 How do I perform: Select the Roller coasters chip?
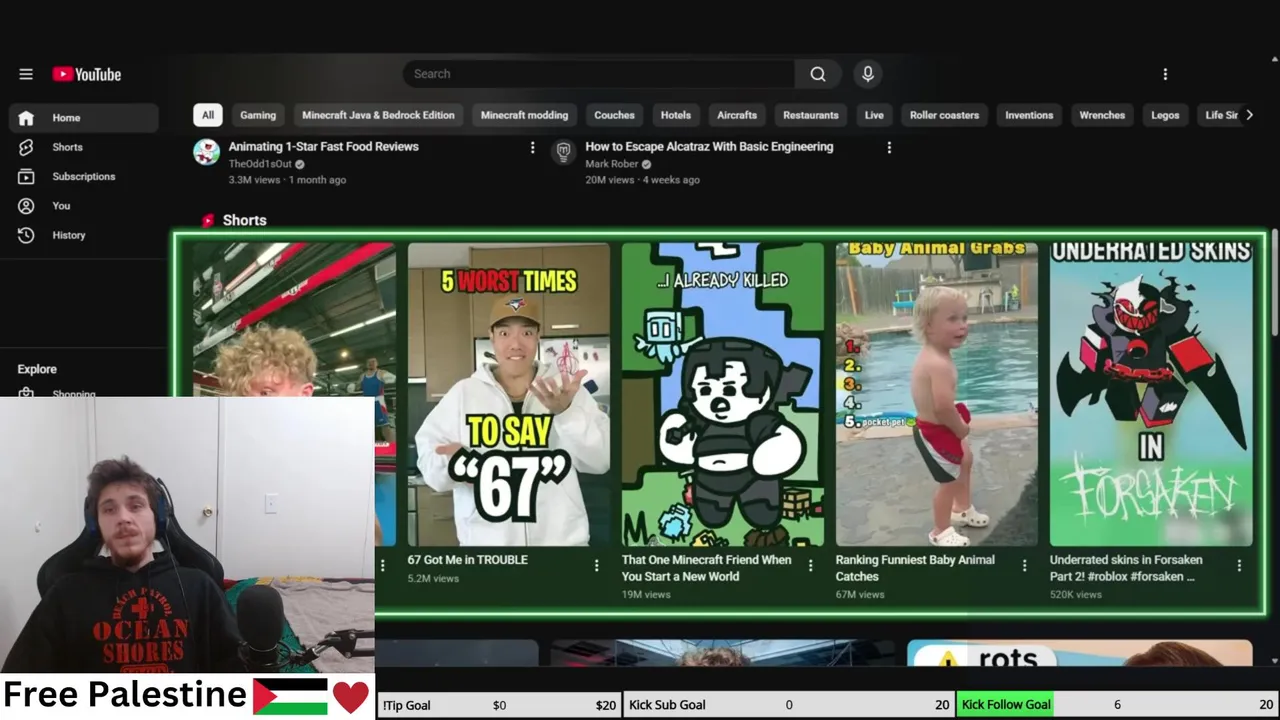coord(944,115)
